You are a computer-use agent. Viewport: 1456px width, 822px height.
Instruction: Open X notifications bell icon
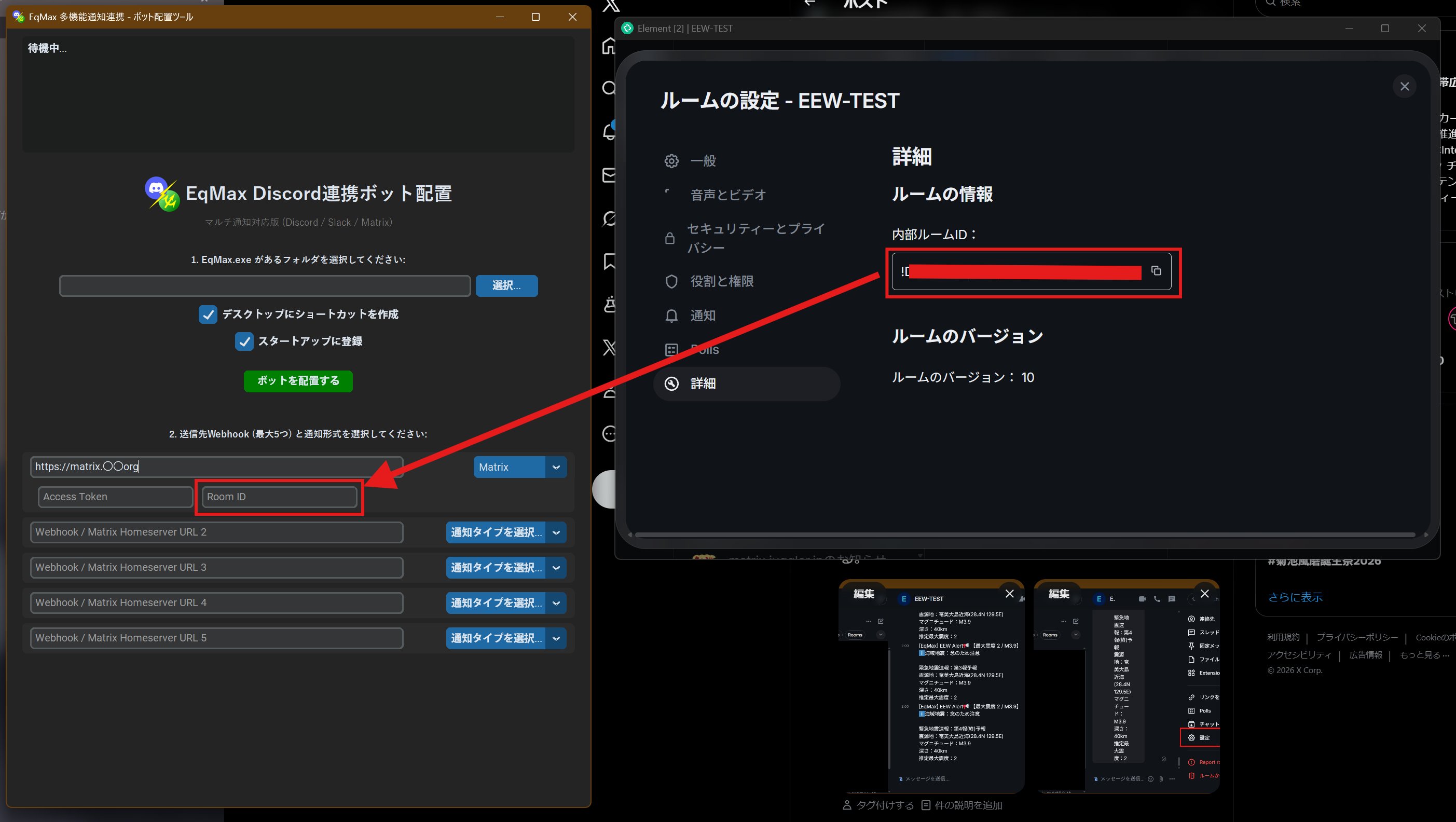609,130
